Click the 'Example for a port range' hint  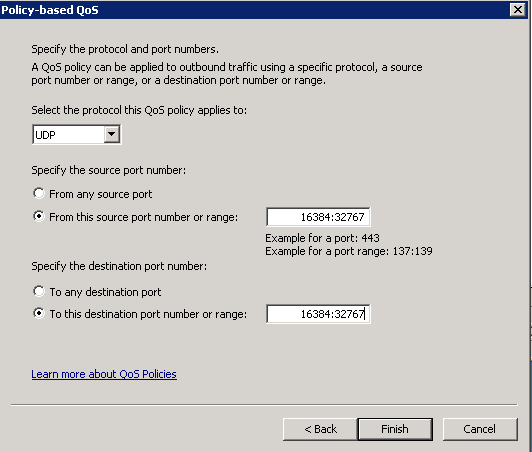coord(349,251)
